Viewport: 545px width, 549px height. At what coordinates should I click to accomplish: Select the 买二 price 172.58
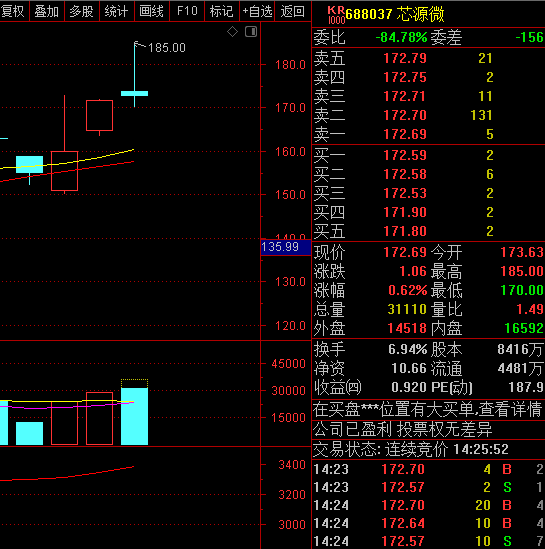click(x=405, y=174)
